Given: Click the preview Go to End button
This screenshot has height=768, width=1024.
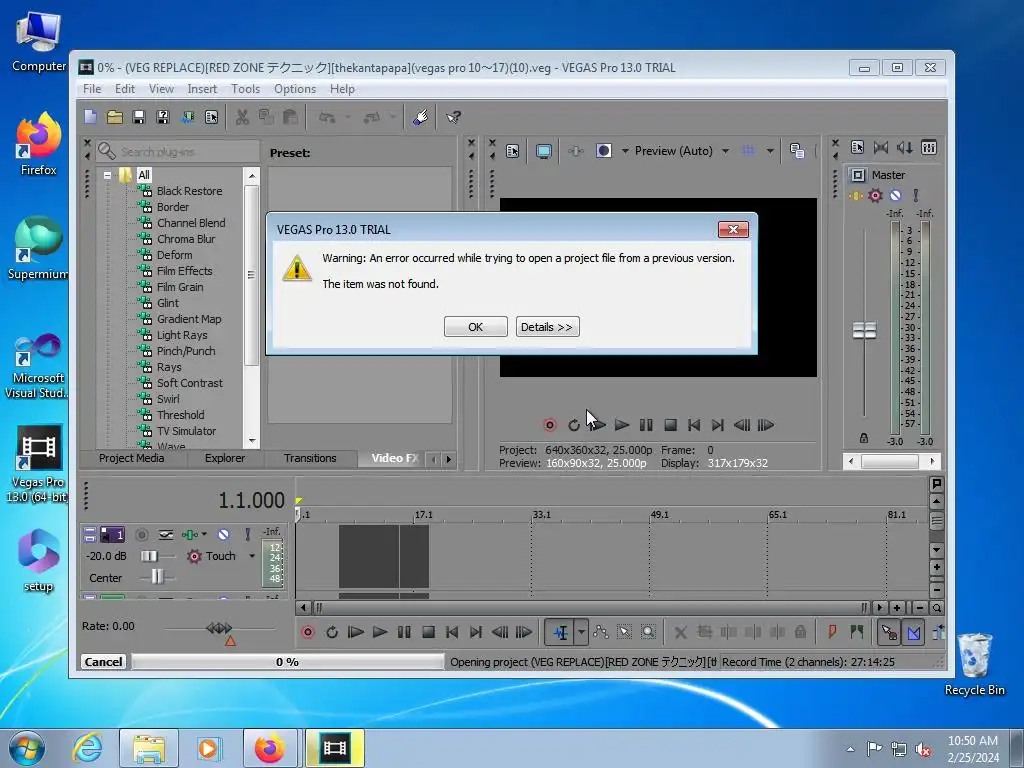Looking at the screenshot, I should 718,425.
